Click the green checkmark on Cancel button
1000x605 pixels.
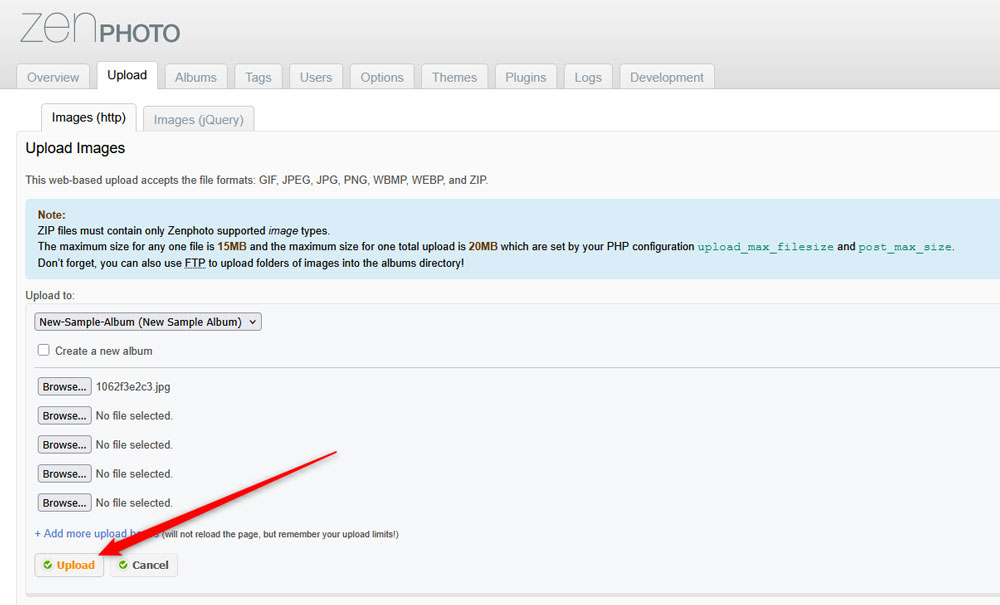(124, 565)
